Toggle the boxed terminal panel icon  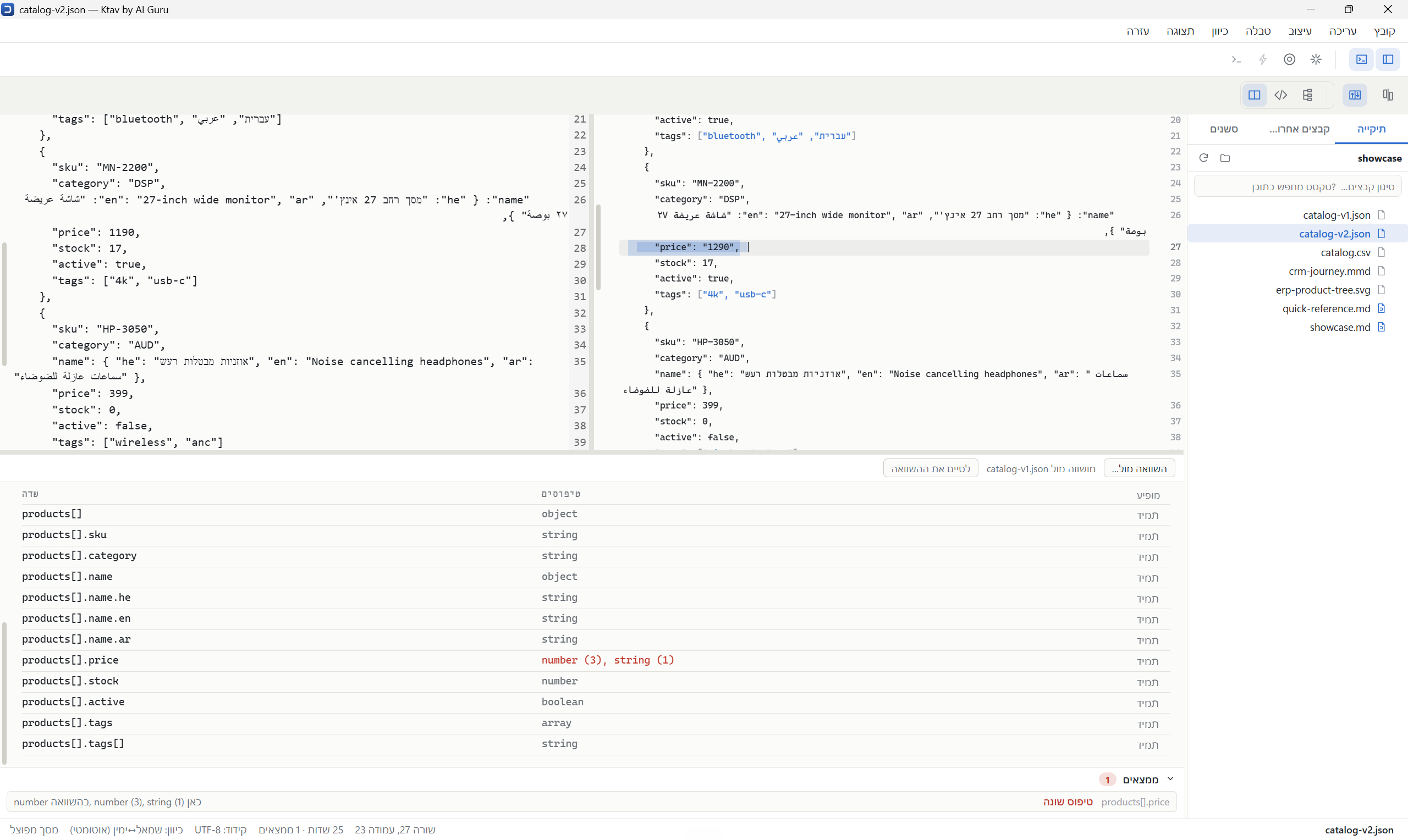(x=1361, y=59)
